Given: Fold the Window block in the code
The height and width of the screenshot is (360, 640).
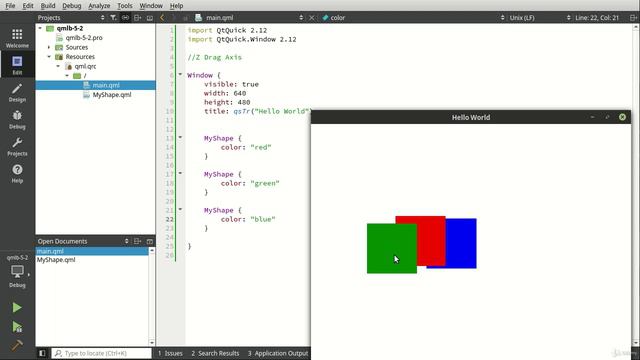Looking at the screenshot, I should (x=180, y=75).
